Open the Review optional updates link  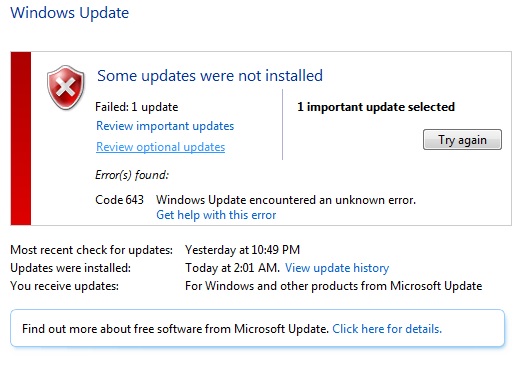(161, 147)
